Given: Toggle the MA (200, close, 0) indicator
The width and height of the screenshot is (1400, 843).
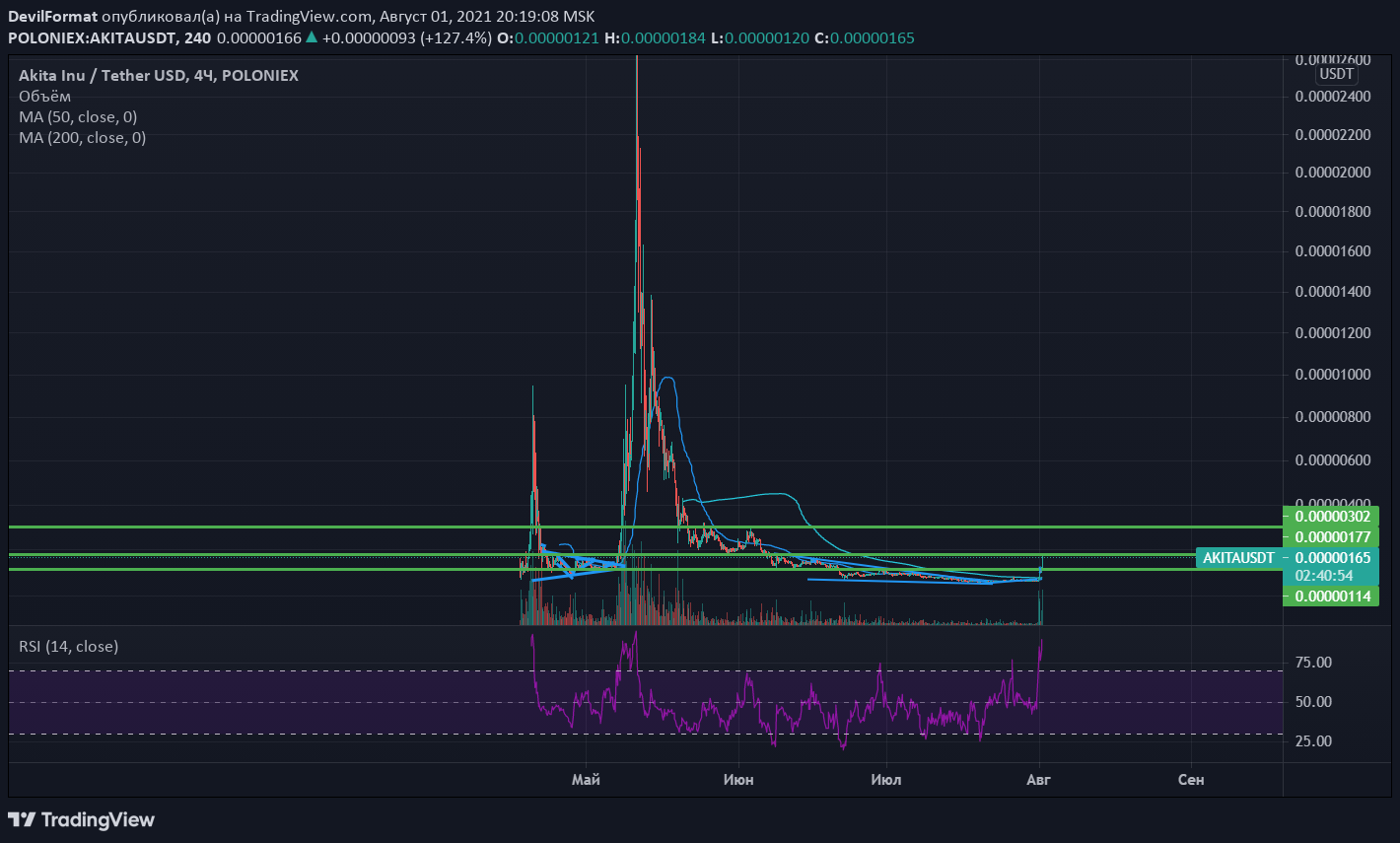Looking at the screenshot, I should point(82,138).
